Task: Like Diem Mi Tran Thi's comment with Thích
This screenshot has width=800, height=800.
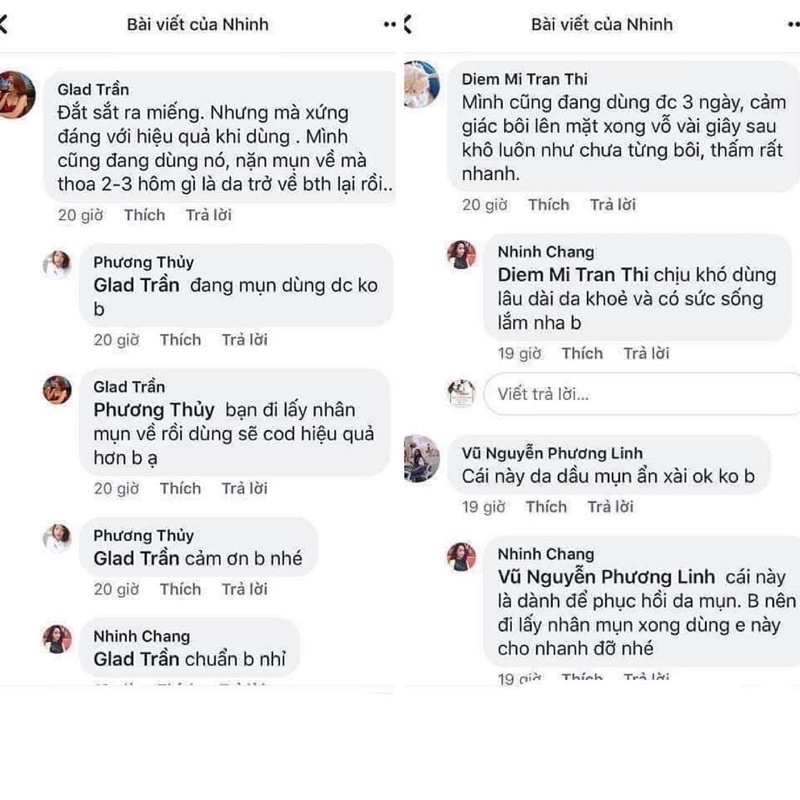Action: pyautogui.click(x=548, y=205)
